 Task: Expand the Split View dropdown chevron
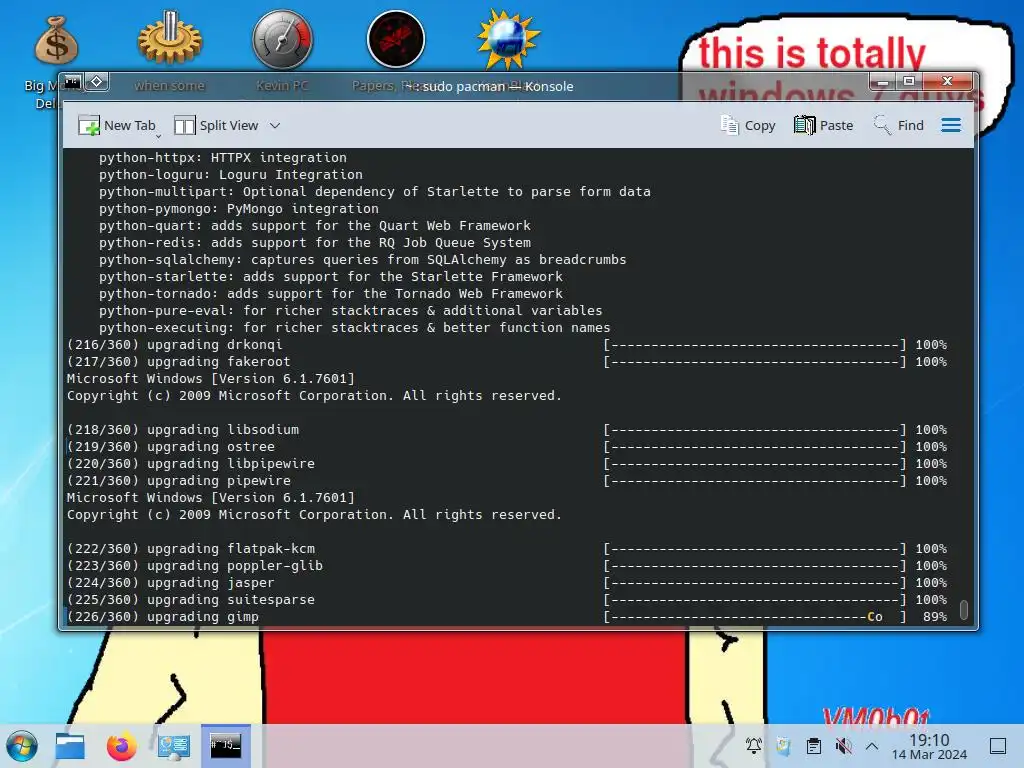275,125
